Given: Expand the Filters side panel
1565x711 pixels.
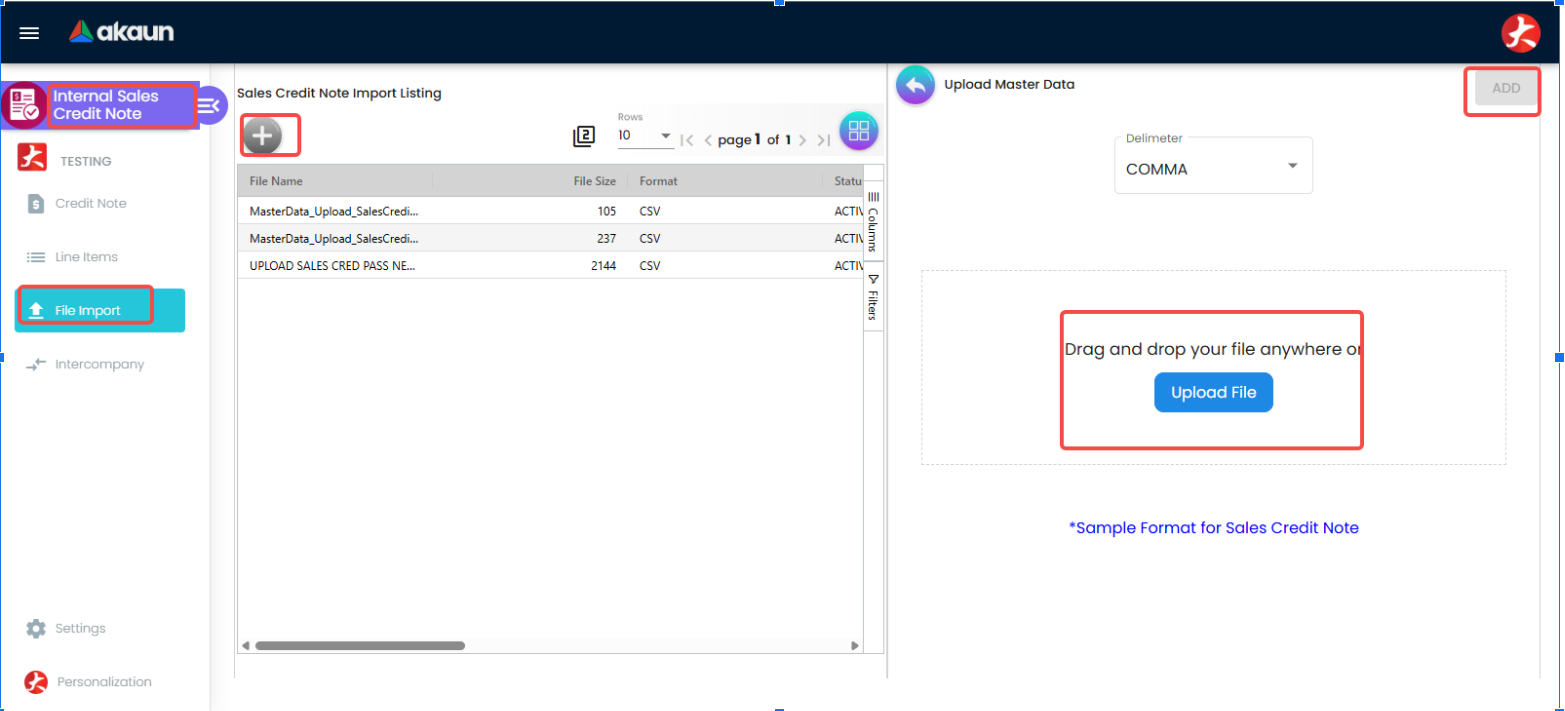Looking at the screenshot, I should pos(873,295).
